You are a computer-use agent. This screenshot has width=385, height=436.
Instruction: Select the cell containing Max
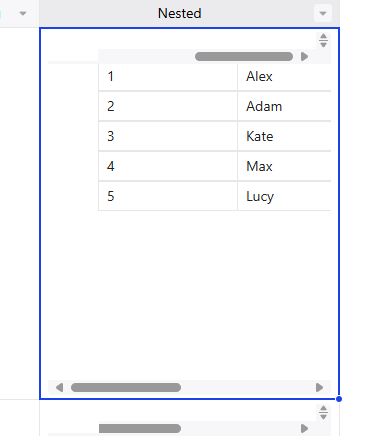(284, 166)
